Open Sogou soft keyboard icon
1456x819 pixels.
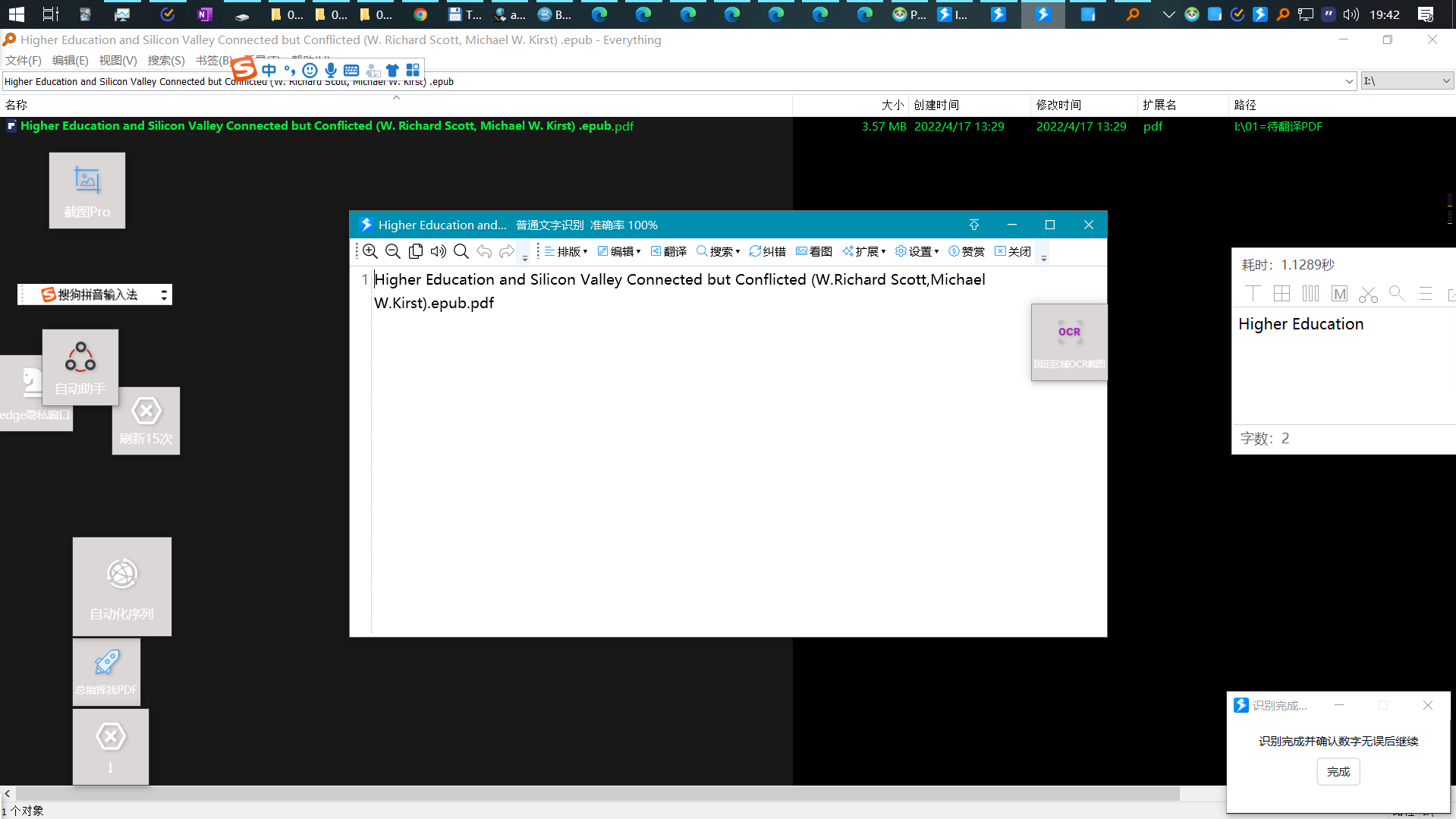(351, 70)
